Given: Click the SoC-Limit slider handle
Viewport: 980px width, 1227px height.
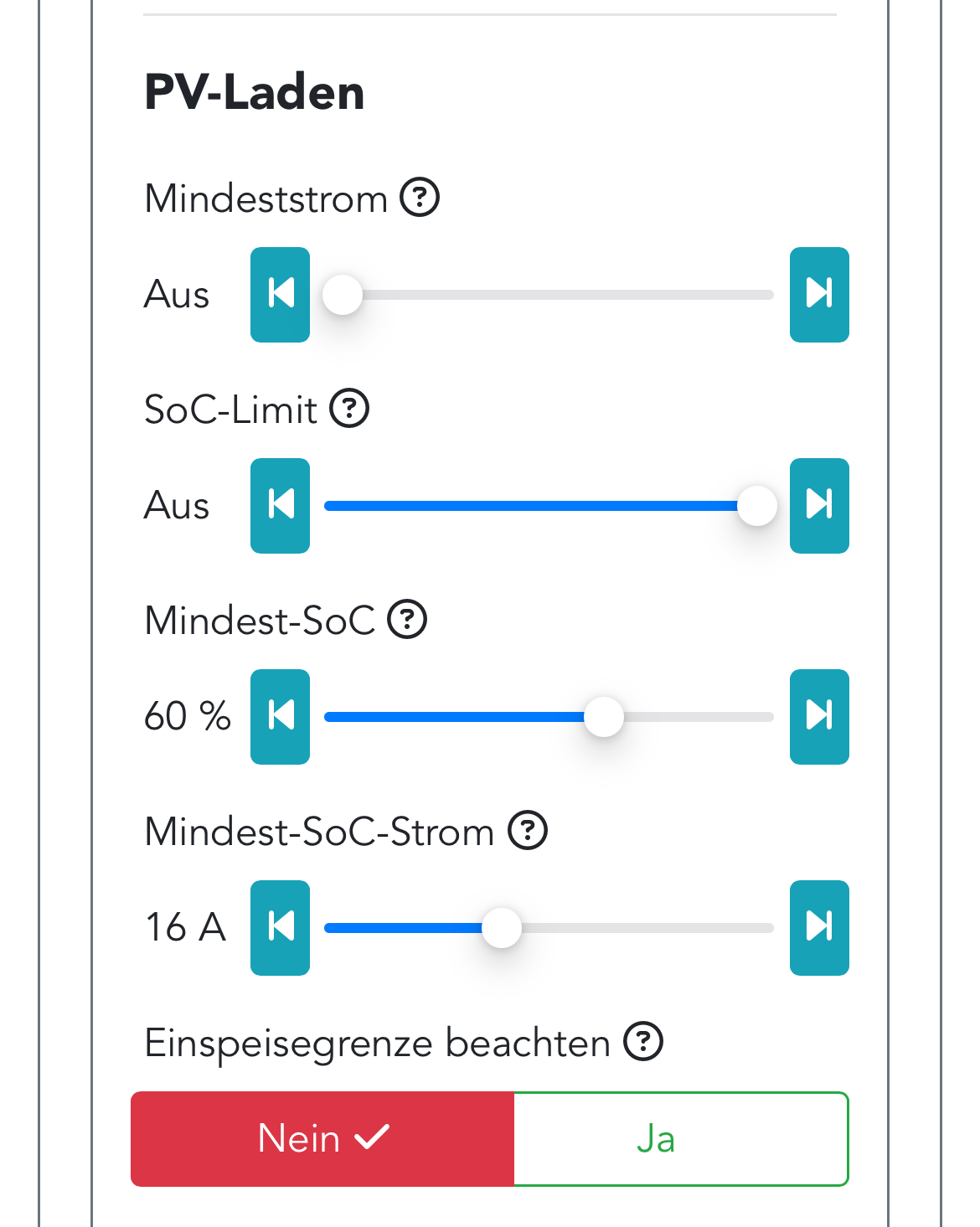Looking at the screenshot, I should 757,506.
